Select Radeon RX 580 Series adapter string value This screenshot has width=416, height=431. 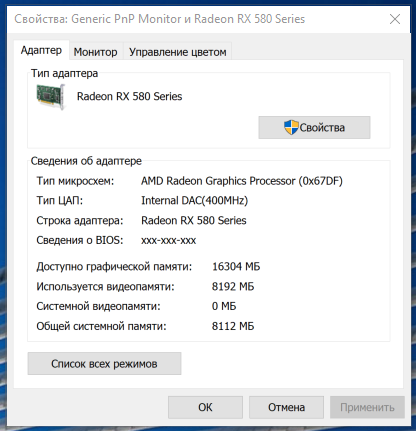pyautogui.click(x=194, y=220)
